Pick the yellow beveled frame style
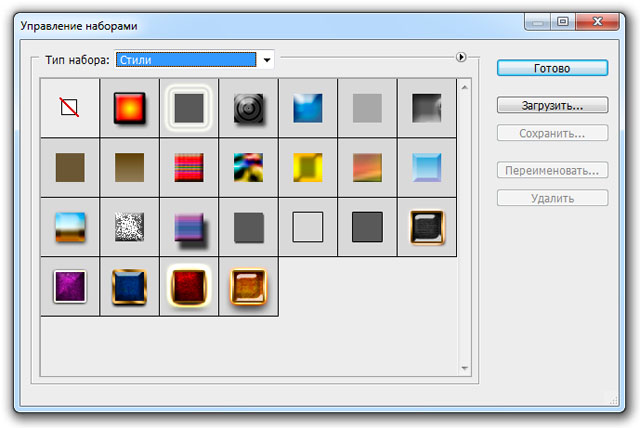Screen dimensions: 640x428 [x=308, y=167]
